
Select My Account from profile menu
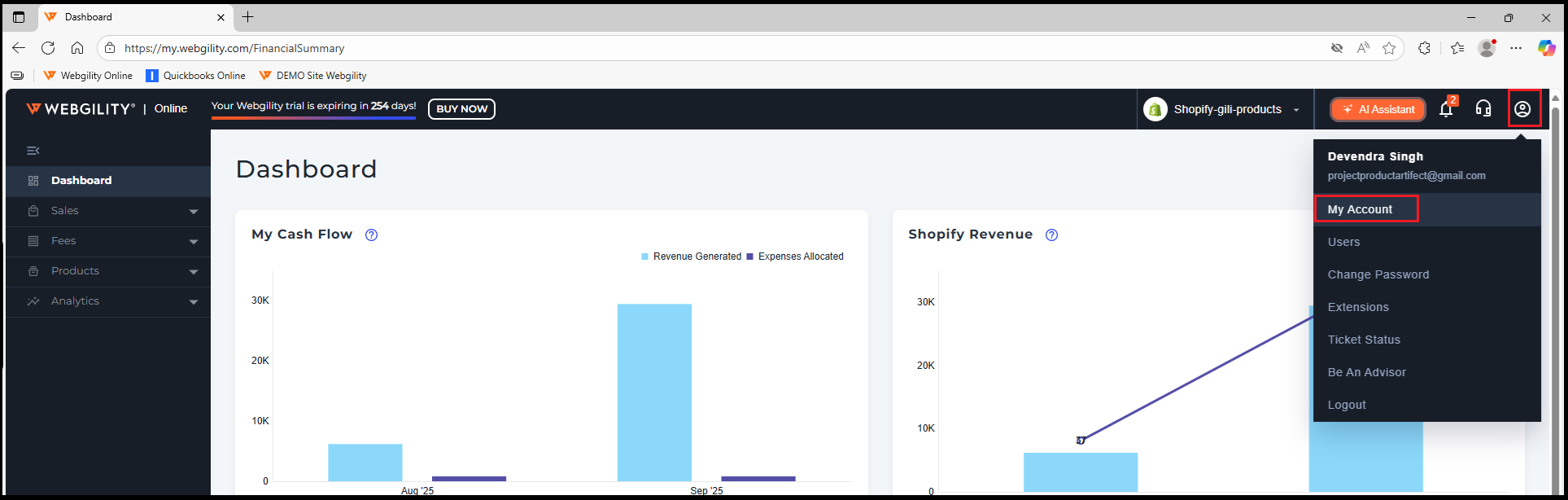coord(1360,209)
